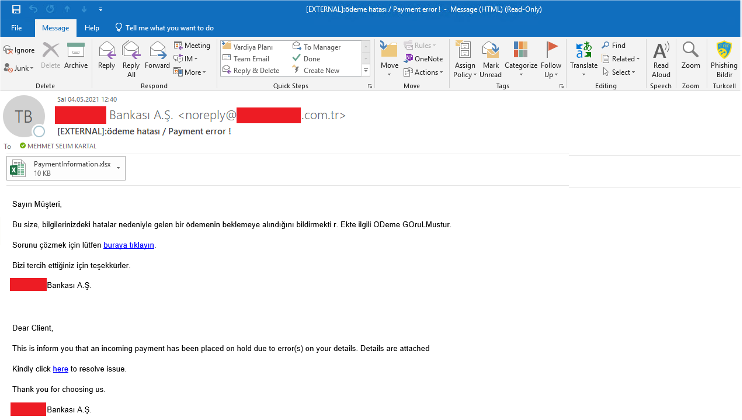The height and width of the screenshot is (420, 742).
Task: Click Reply All
Action: pos(131,59)
